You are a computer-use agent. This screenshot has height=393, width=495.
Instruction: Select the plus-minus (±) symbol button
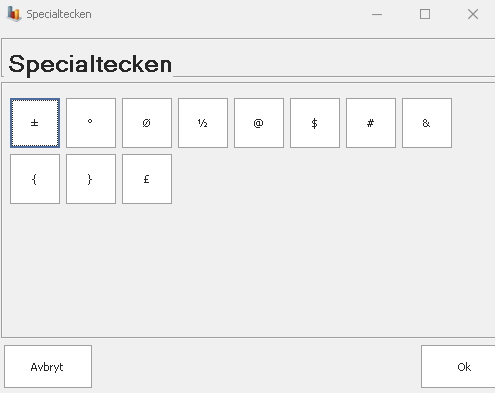35,123
